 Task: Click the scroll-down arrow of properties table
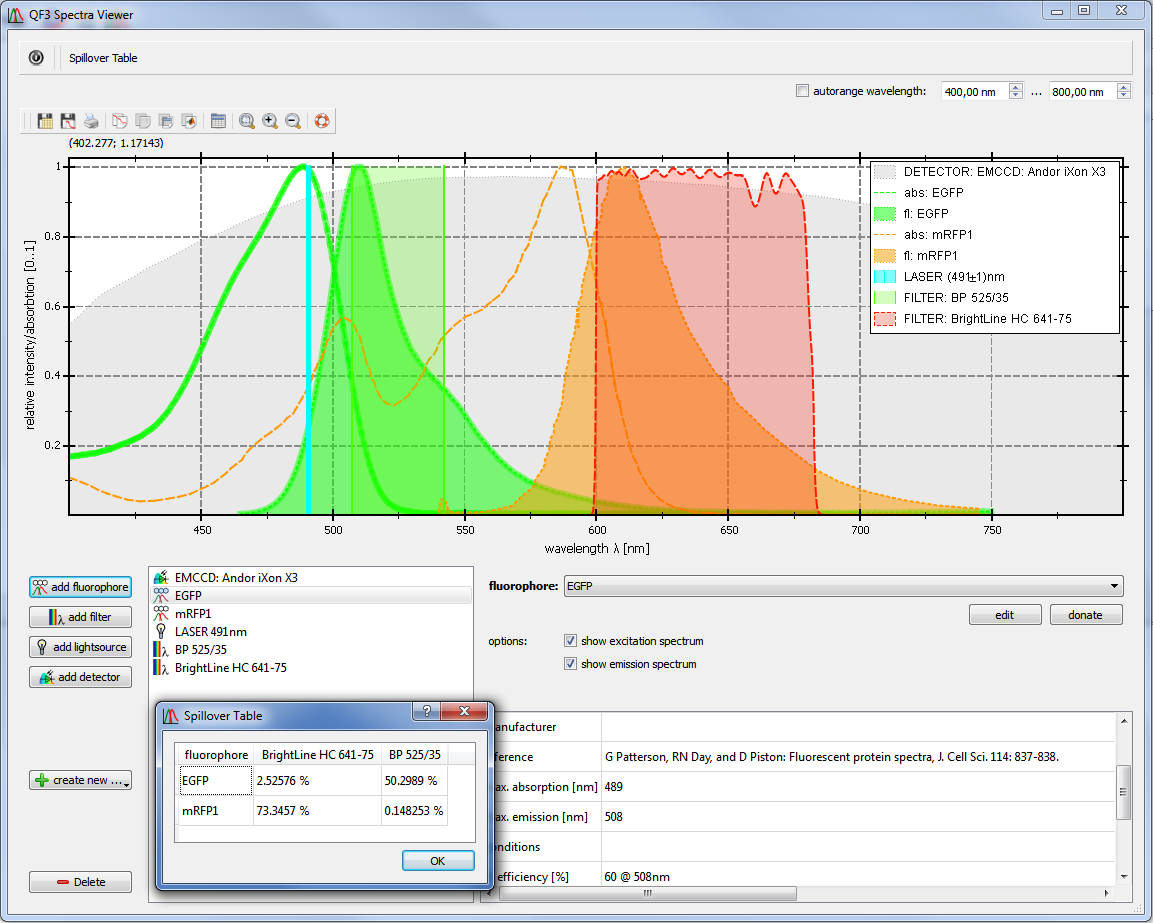(x=1124, y=877)
